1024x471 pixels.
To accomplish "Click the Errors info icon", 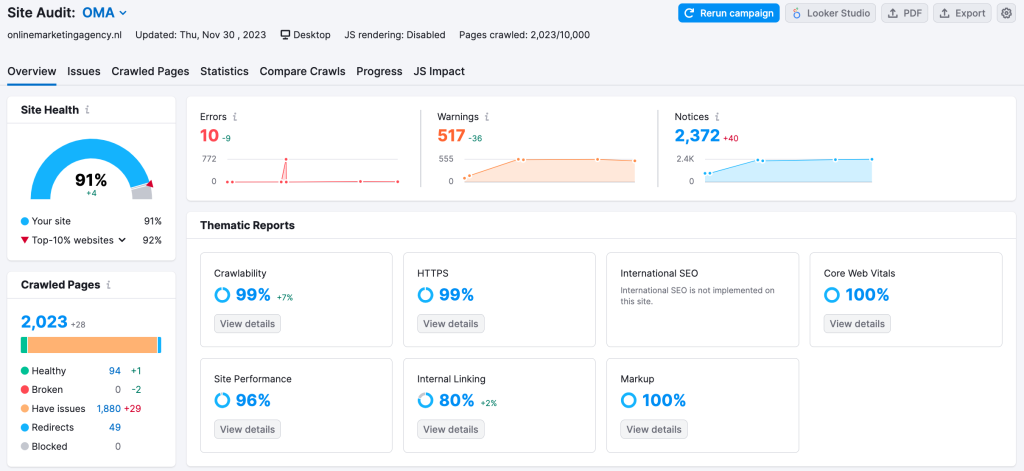I will click(235, 117).
